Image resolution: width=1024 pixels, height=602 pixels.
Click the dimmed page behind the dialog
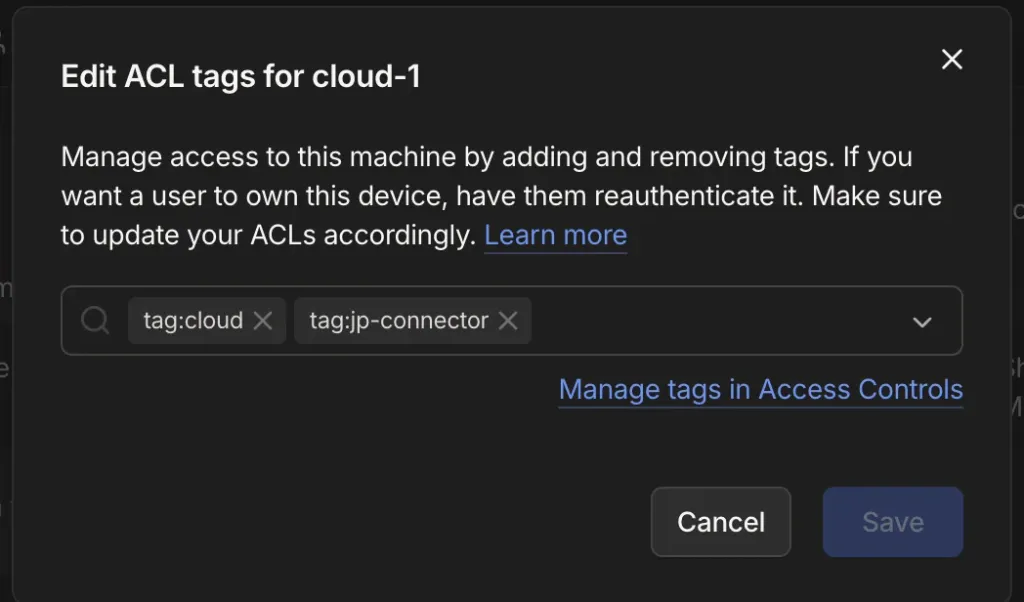click(x=5, y=326)
